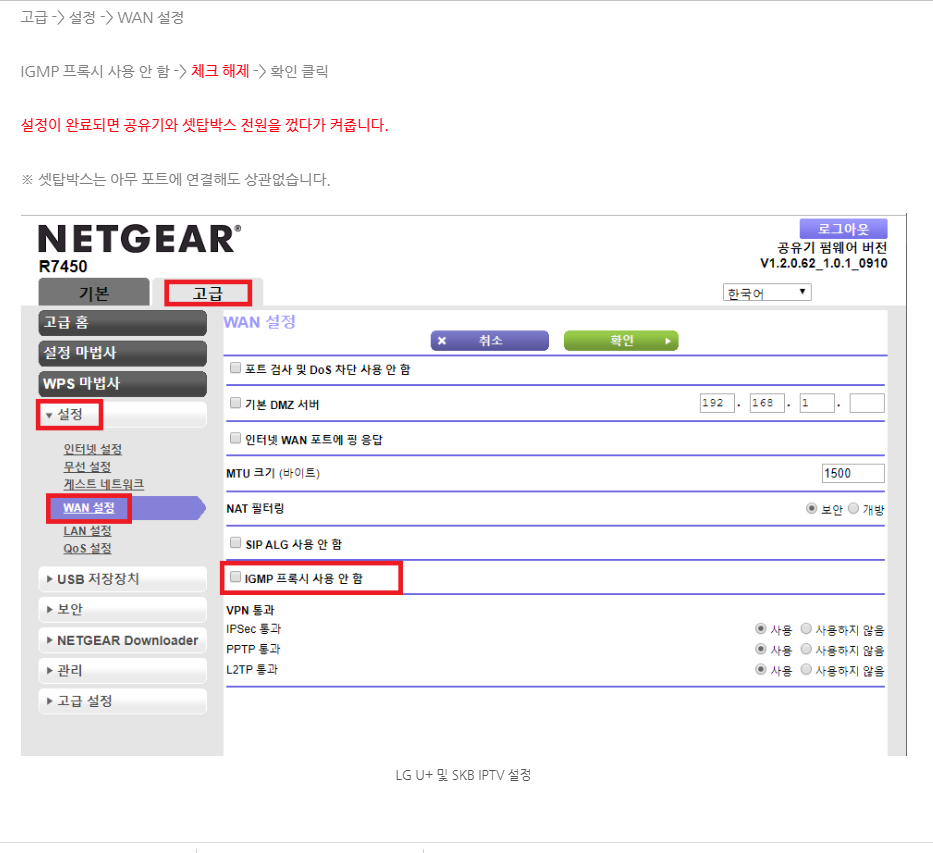Click the VPN 통과 label
933x853 pixels.
pos(251,610)
